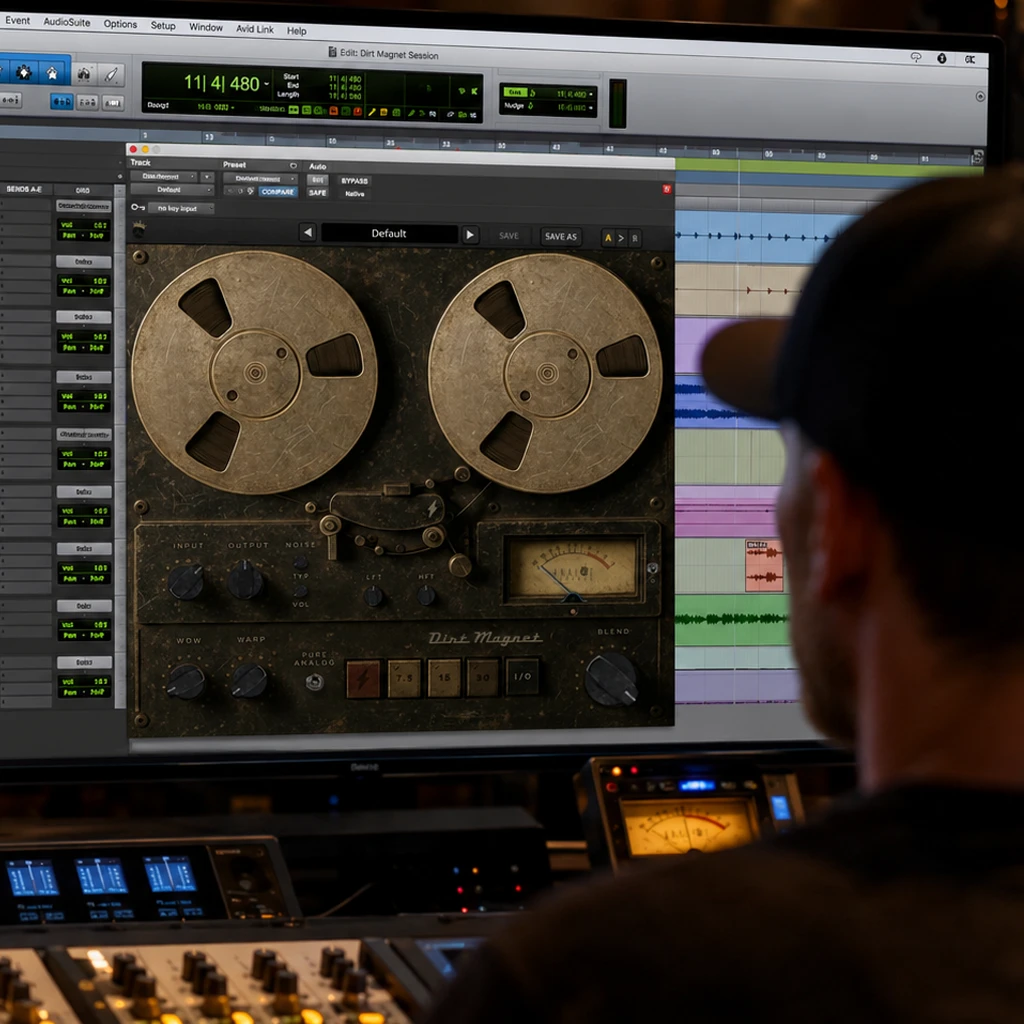
Task: Click the WOW knob
Action: pos(186,681)
